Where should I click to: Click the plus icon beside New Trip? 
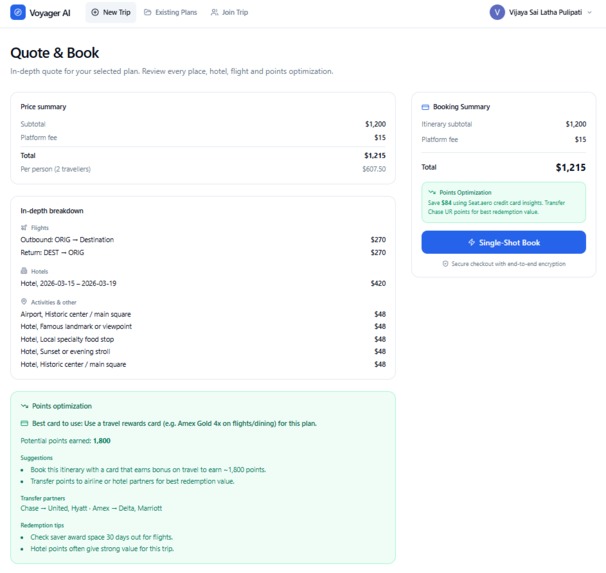(x=95, y=12)
